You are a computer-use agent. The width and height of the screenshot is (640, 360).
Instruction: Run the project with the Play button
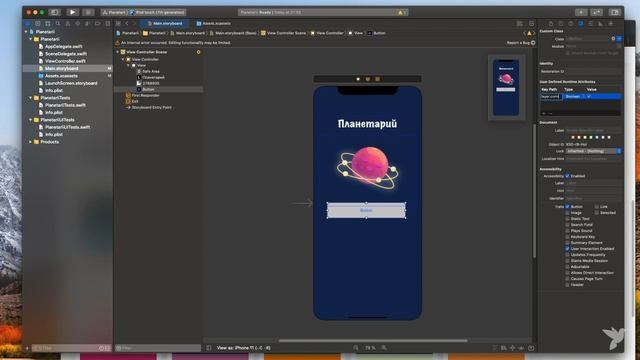(x=72, y=12)
